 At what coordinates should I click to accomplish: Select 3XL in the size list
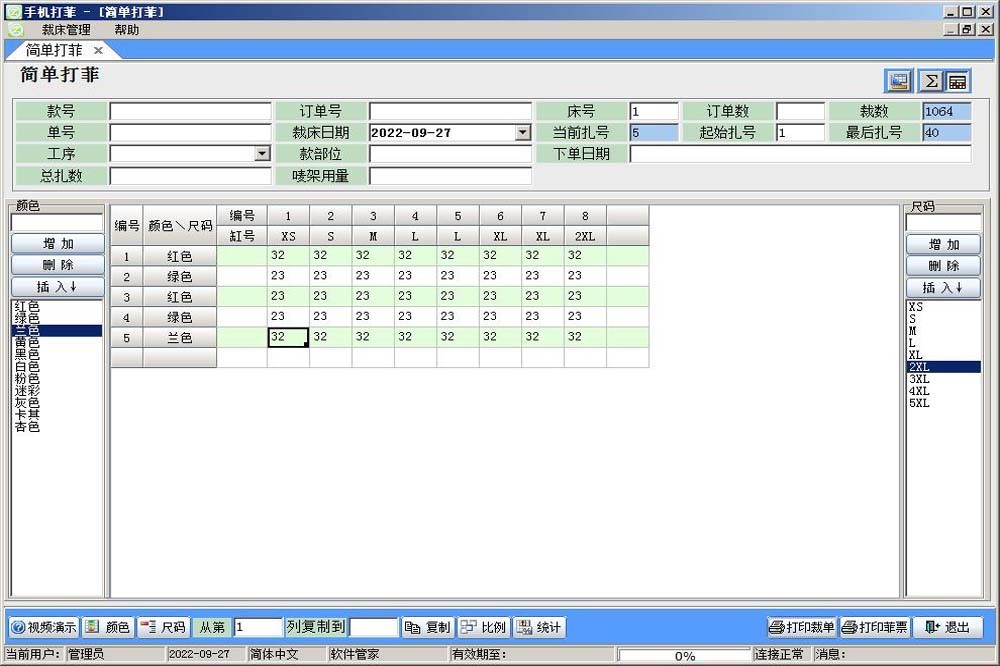[x=919, y=379]
